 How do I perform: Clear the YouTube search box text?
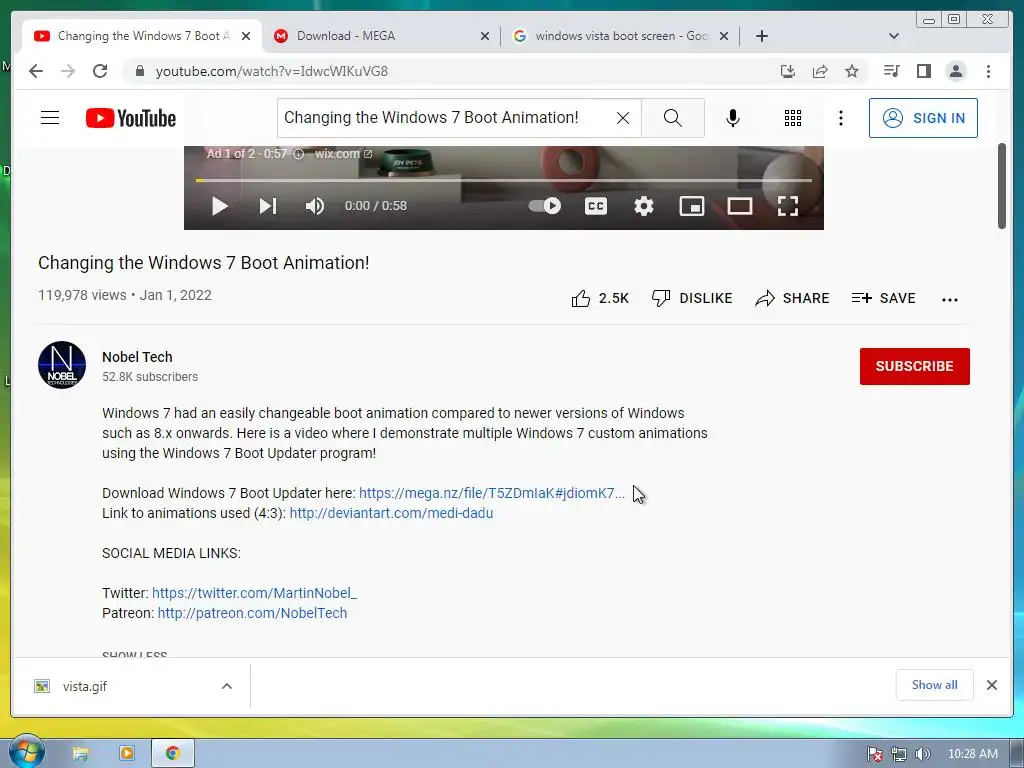pos(623,118)
